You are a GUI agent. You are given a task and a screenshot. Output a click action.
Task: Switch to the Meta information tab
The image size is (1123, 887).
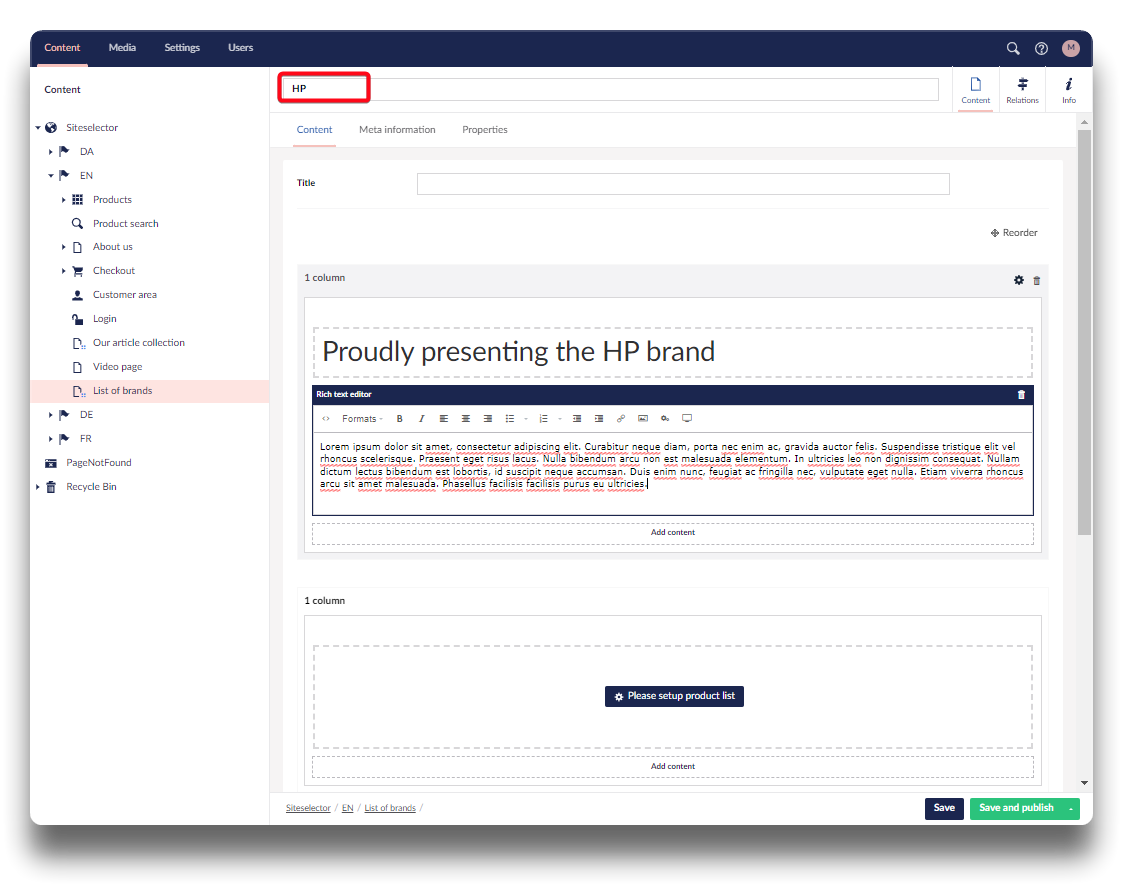(x=397, y=130)
